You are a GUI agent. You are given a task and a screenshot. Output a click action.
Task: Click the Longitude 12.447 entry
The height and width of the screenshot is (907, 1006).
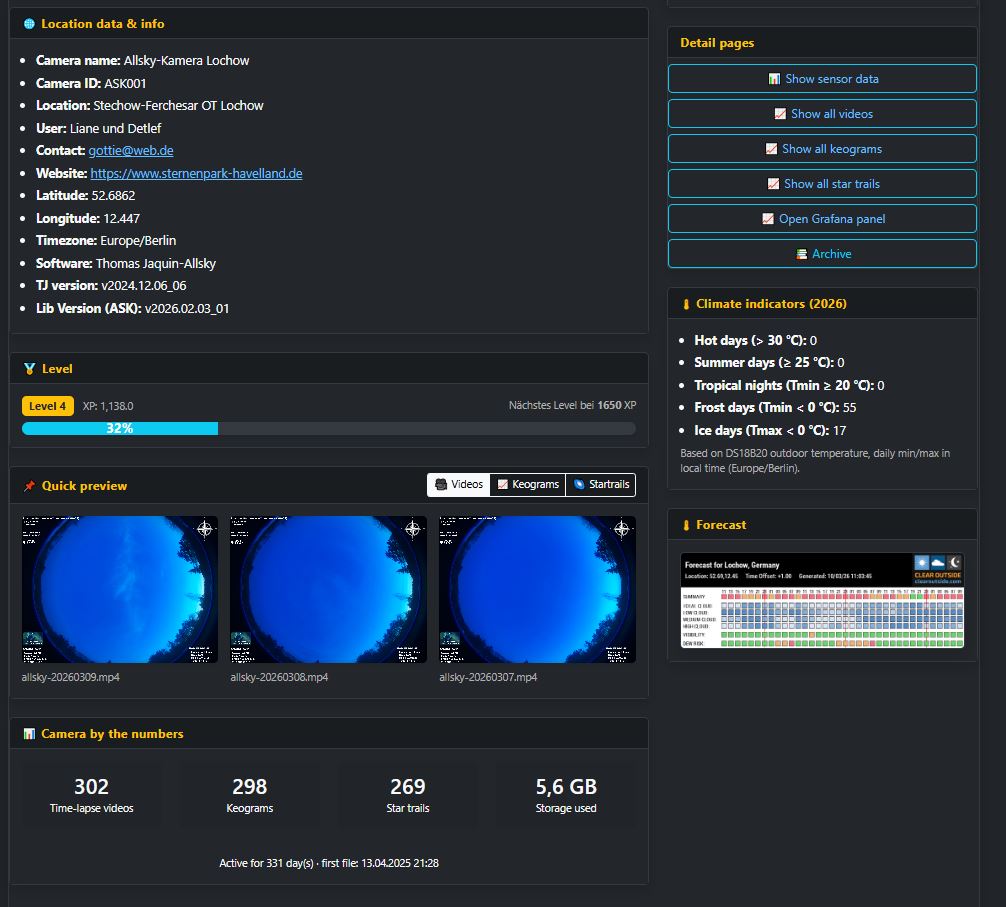coord(88,219)
